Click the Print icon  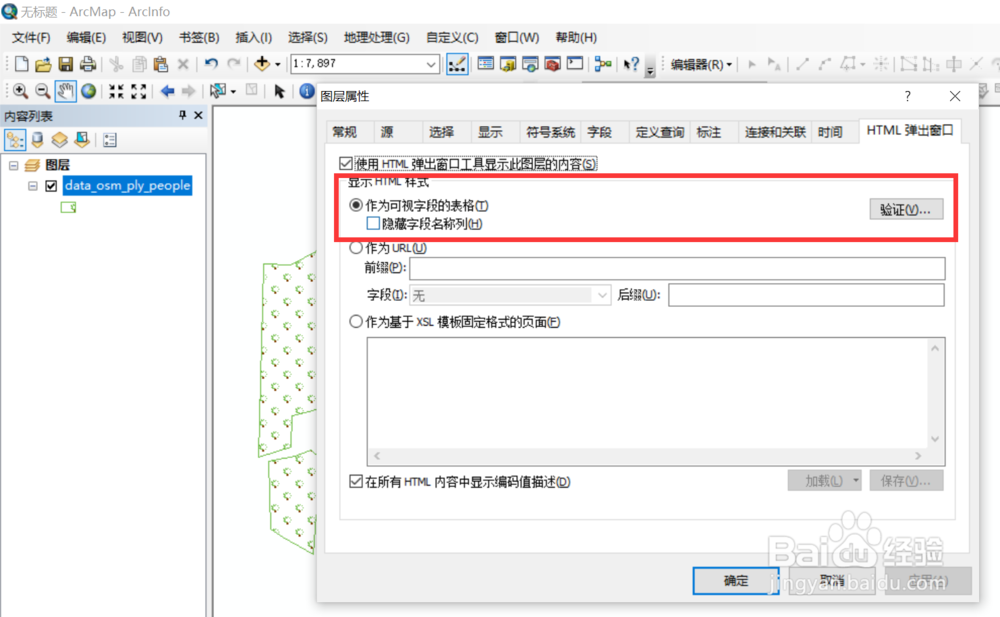coord(87,63)
